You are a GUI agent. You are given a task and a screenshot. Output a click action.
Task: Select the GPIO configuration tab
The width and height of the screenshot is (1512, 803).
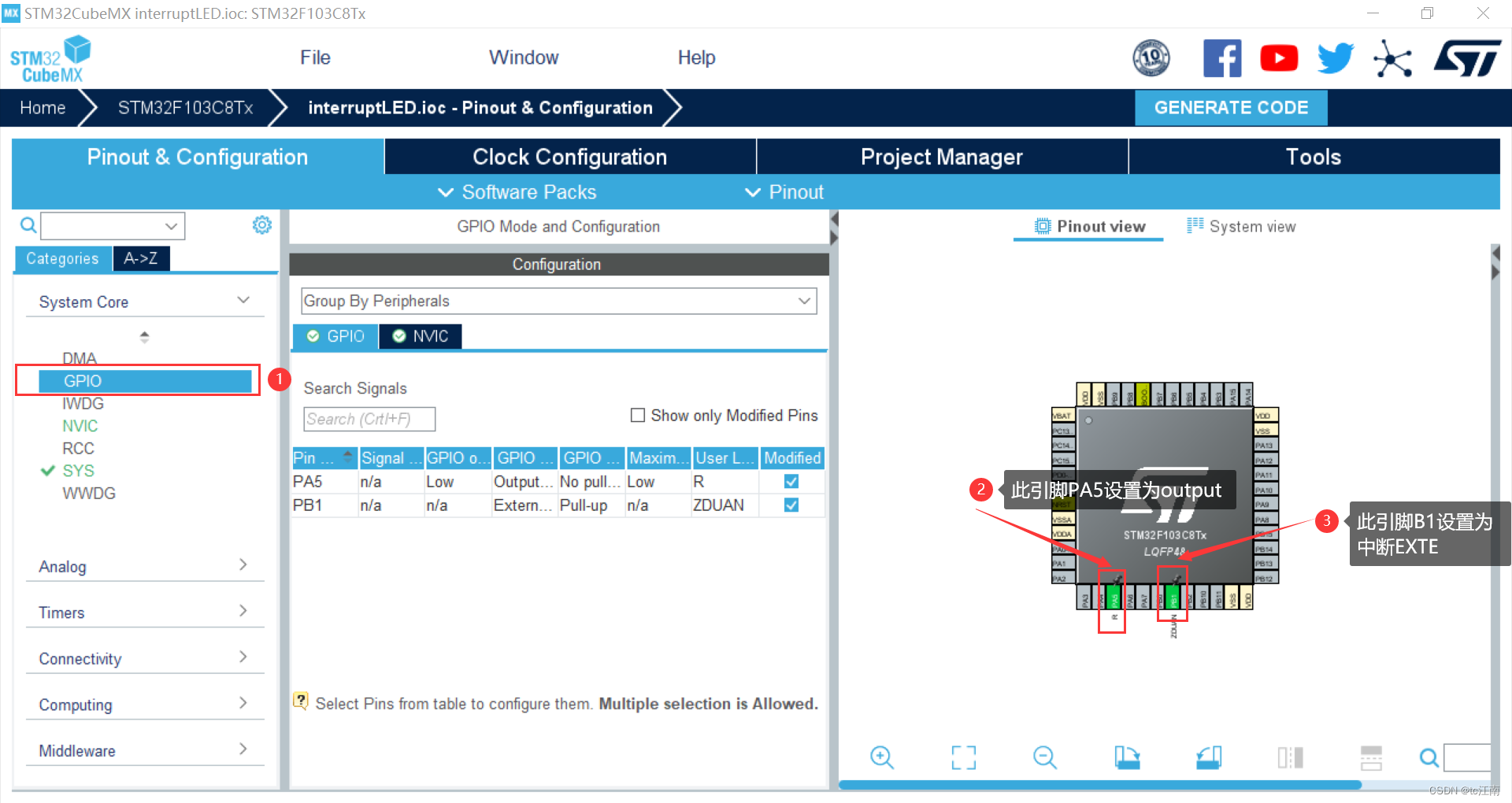pyautogui.click(x=335, y=336)
